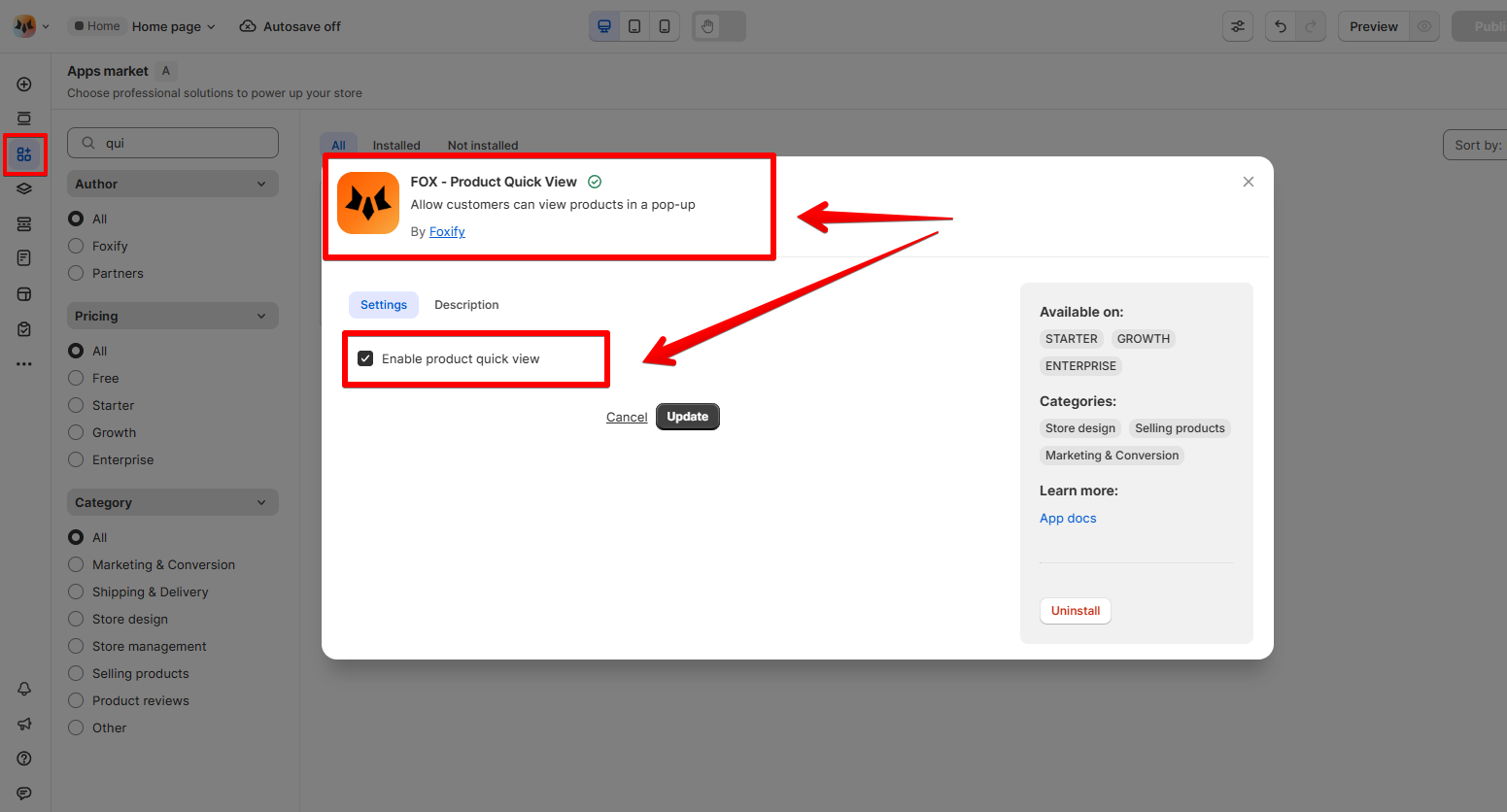
Task: Select Product reviews category radio
Action: click(76, 700)
